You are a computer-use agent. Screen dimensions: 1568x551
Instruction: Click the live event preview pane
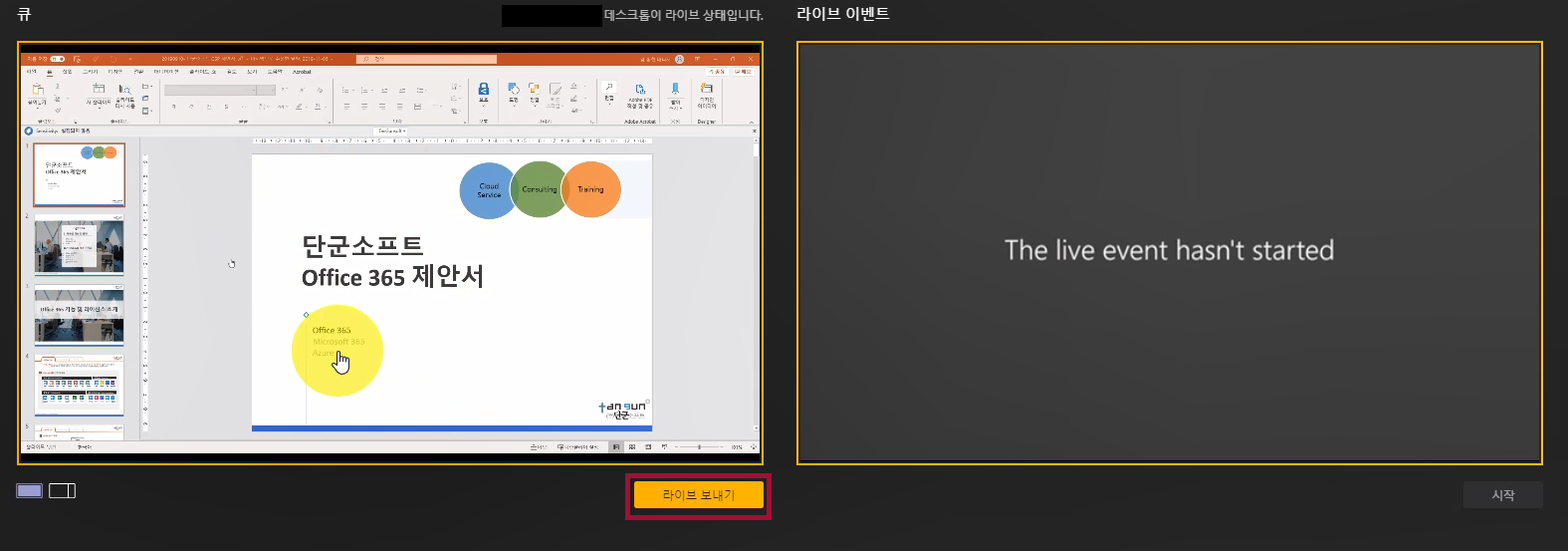pyautogui.click(x=1169, y=252)
